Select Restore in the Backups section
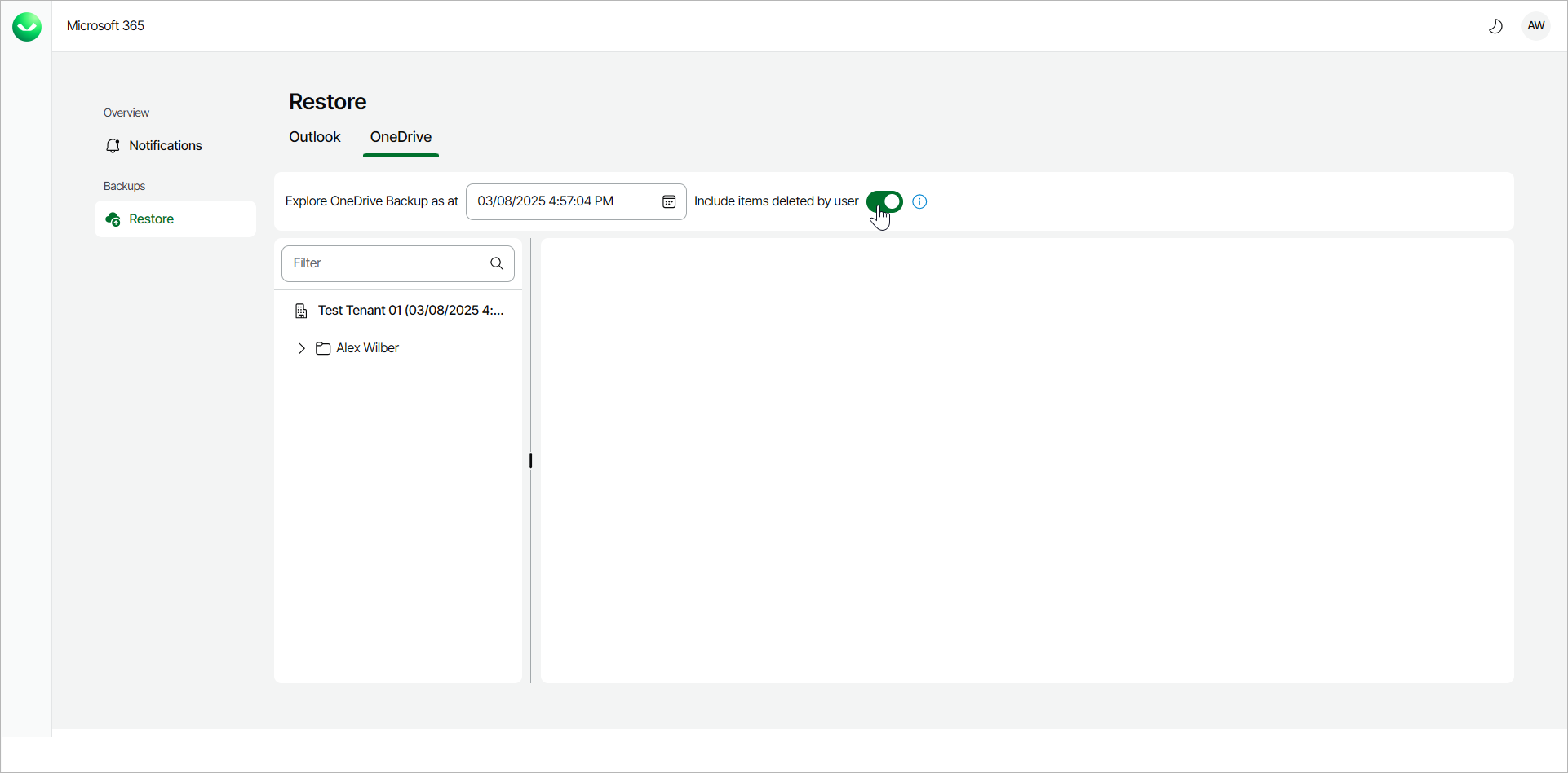The height and width of the screenshot is (773, 1568). click(151, 219)
